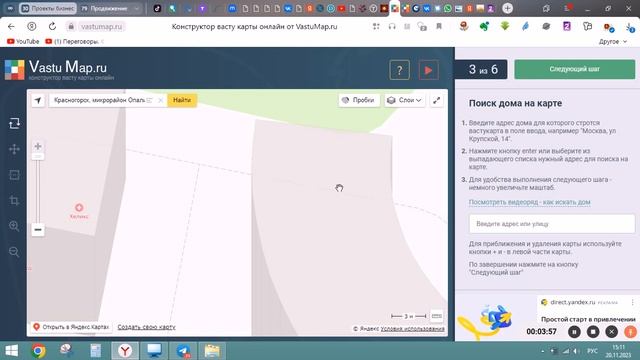The width and height of the screenshot is (640, 360).
Task: Open Условия использования link
Action: coord(412,329)
